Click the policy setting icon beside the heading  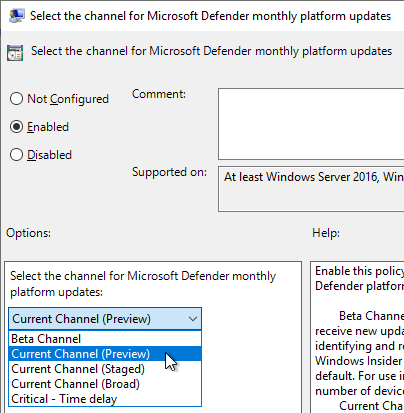[x=15, y=53]
